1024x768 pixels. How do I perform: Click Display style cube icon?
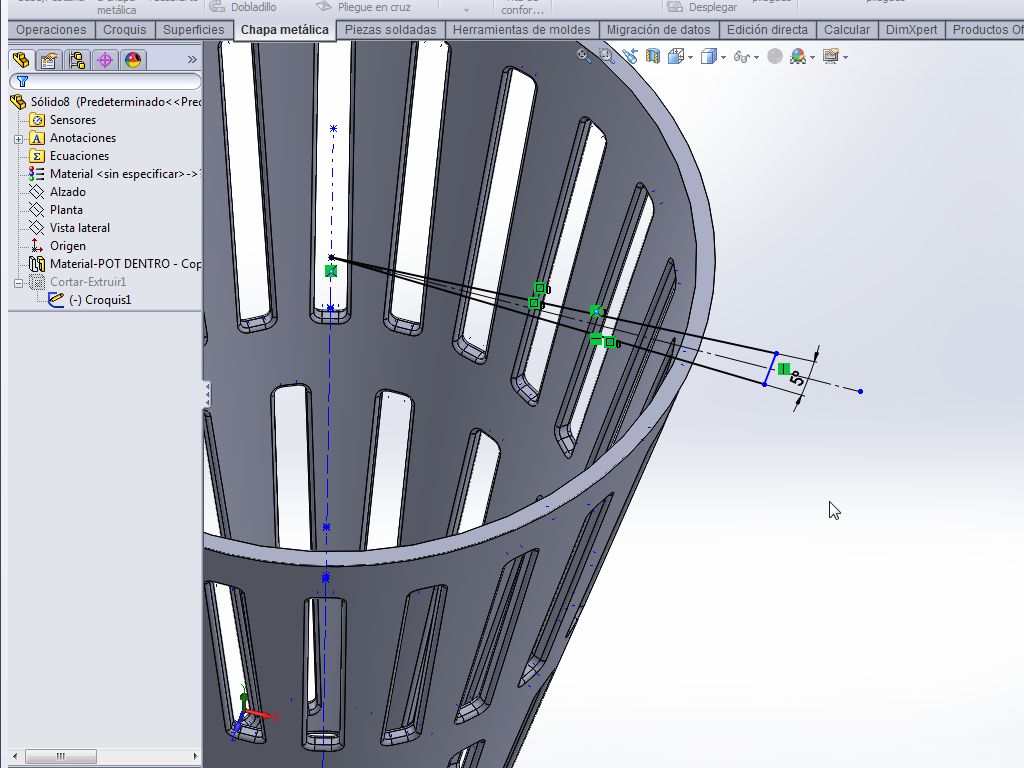click(709, 57)
